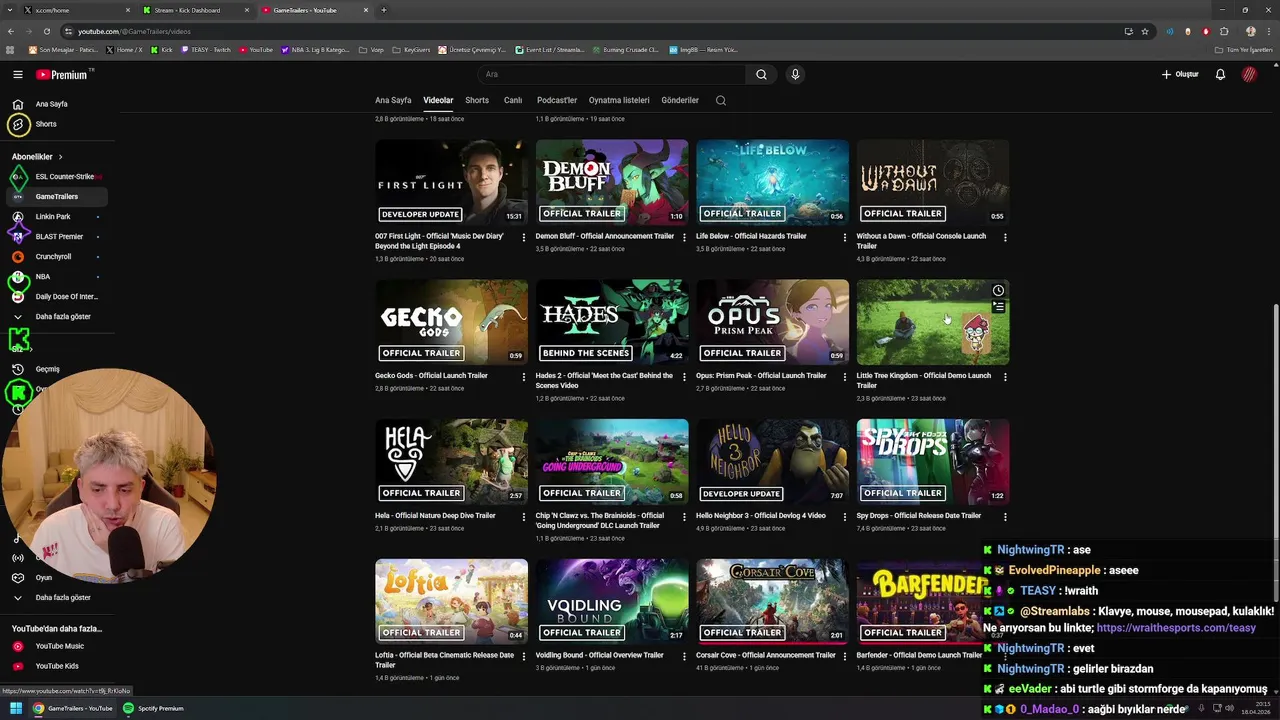Open the notifications bell
The image size is (1280, 720).
1220,74
